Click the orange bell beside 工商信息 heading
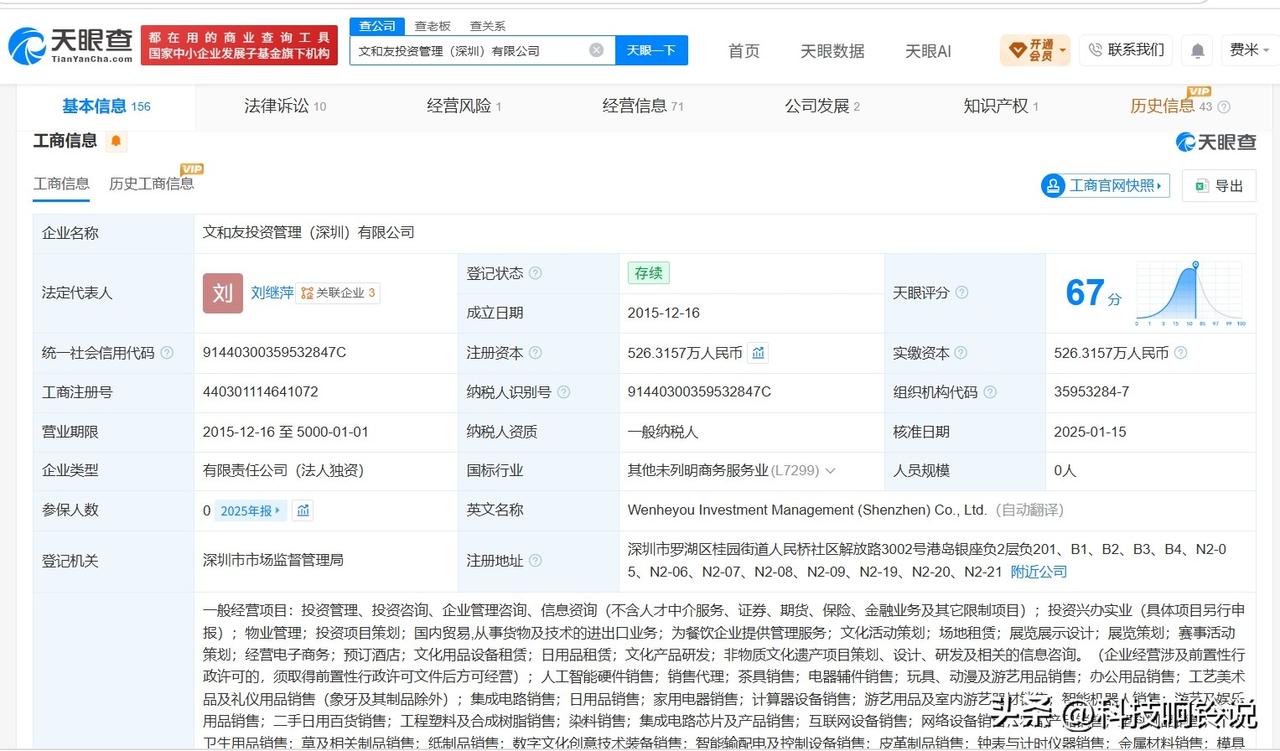1280x751 pixels. 117,141
